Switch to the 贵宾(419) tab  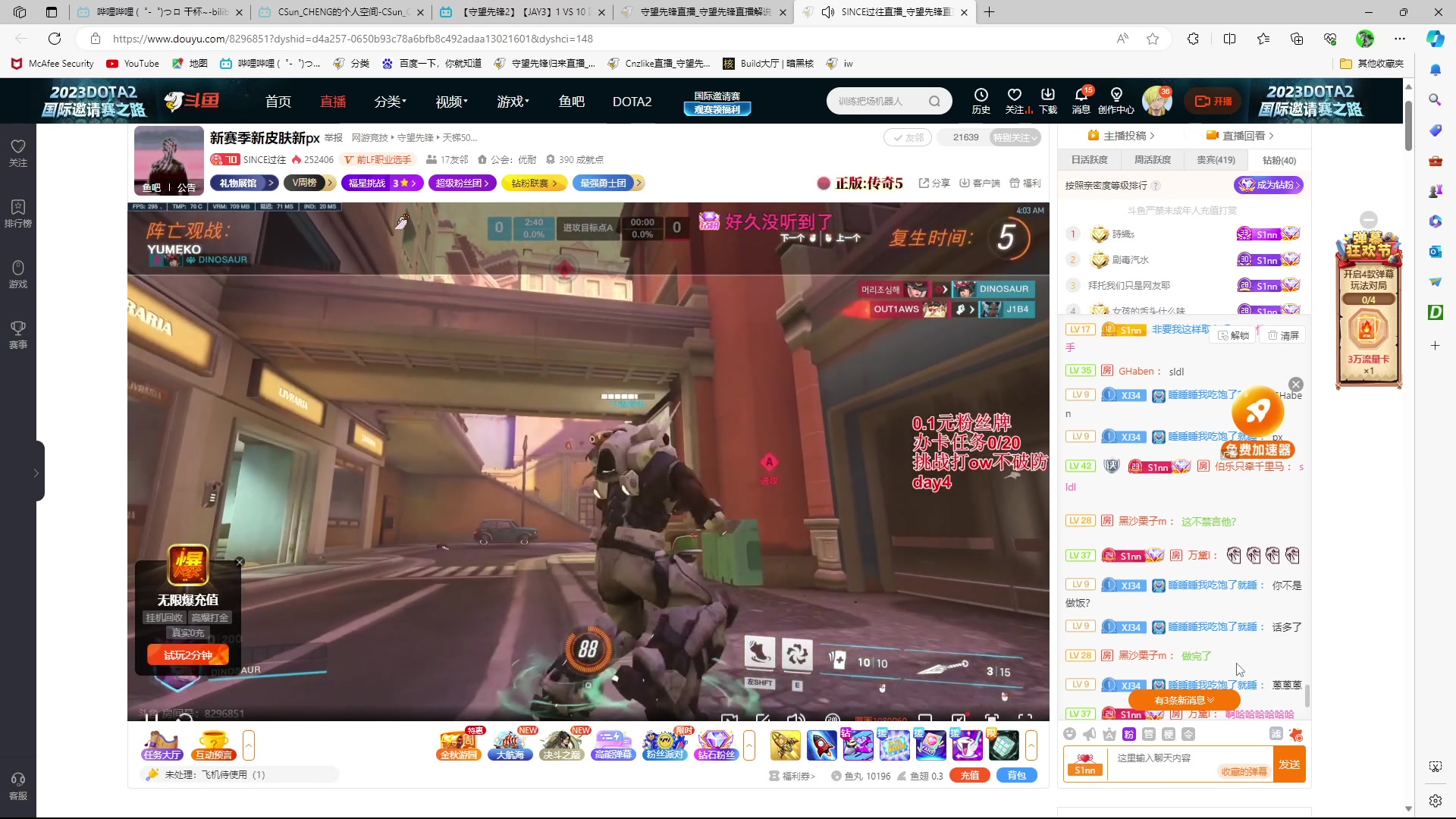coord(1216,160)
